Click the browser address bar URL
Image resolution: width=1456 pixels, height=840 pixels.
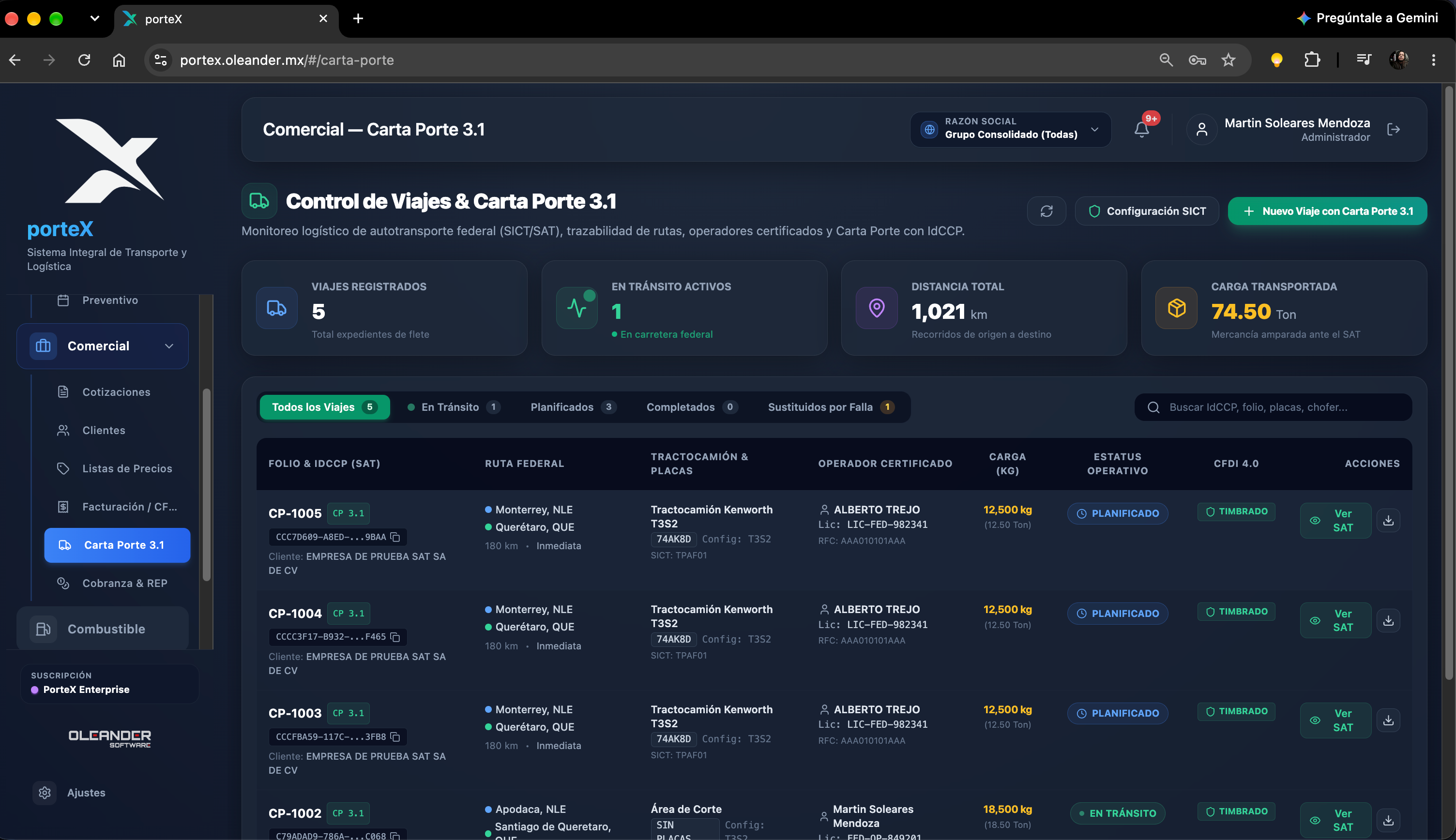[287, 60]
